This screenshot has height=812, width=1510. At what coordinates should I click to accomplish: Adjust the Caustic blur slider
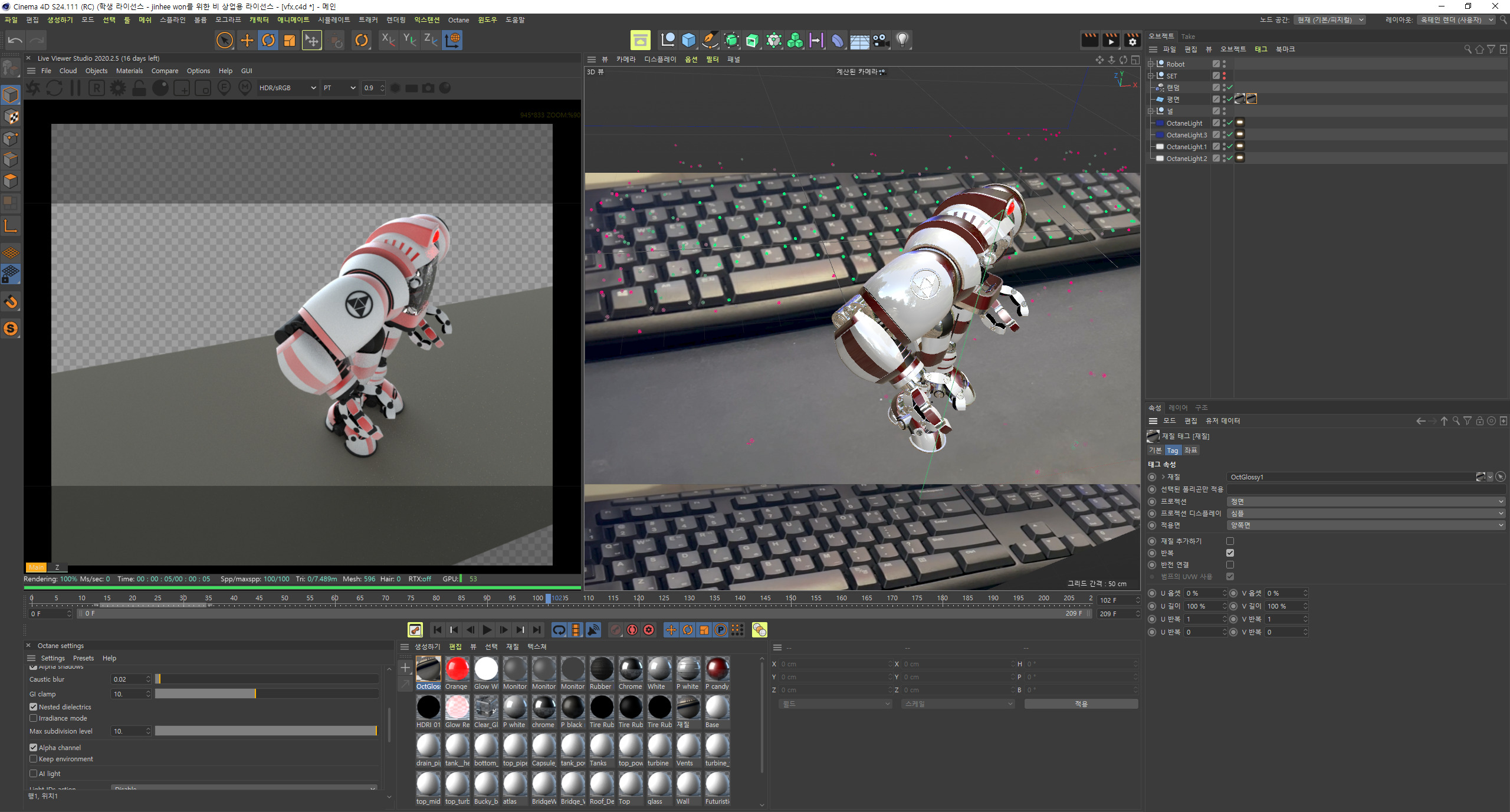pyautogui.click(x=267, y=679)
